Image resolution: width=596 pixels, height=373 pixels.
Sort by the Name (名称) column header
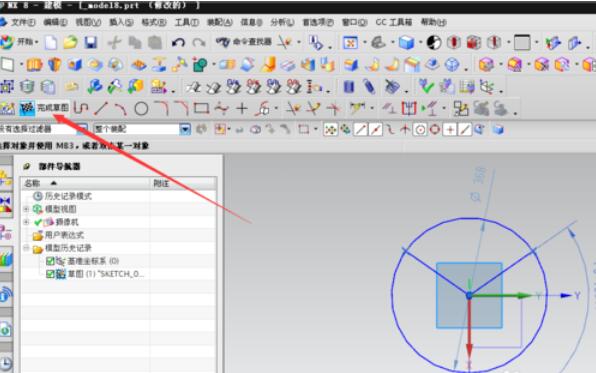point(85,184)
